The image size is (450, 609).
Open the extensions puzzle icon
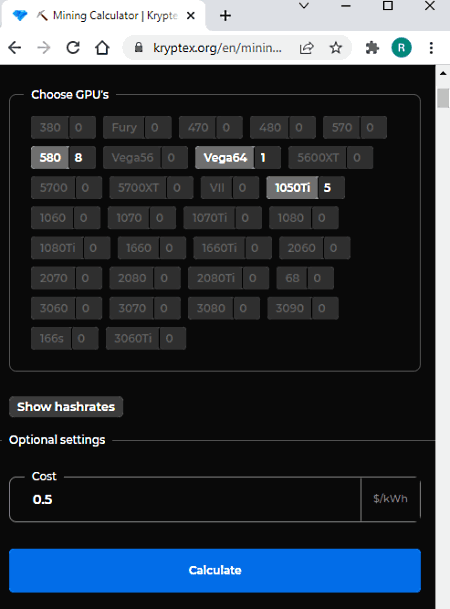point(372,48)
